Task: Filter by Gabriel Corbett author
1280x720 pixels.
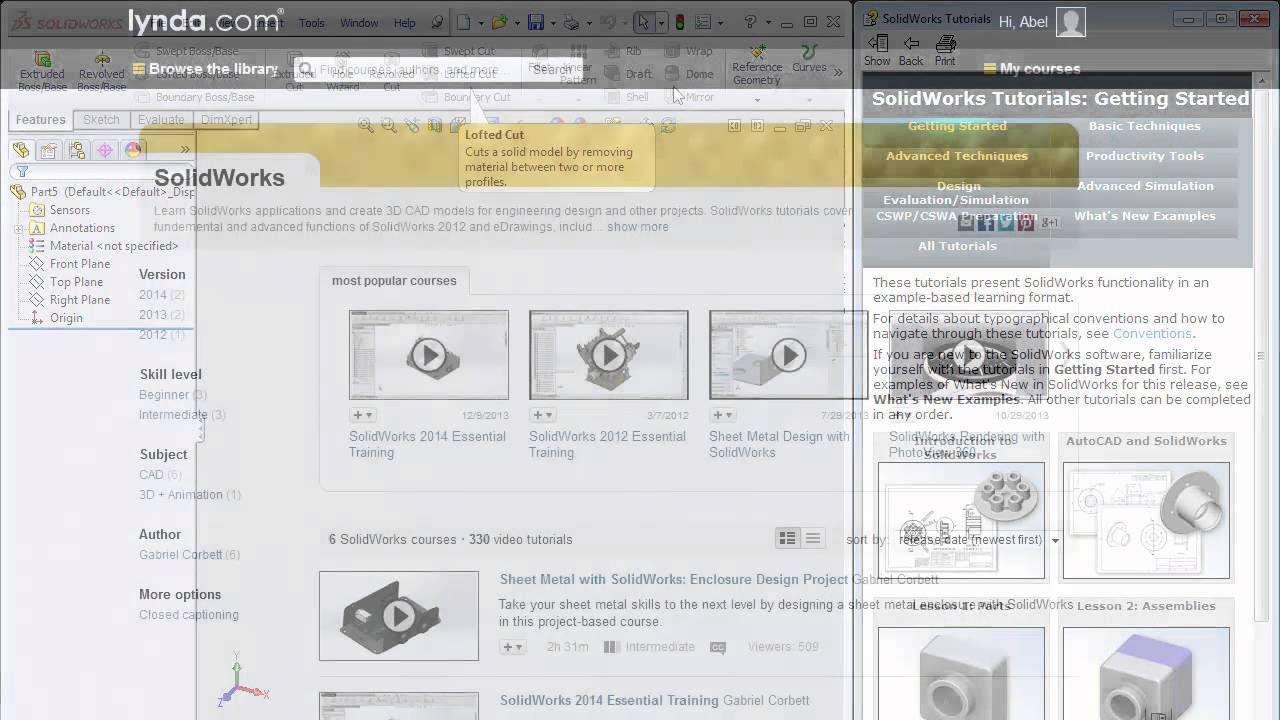Action: 189,555
